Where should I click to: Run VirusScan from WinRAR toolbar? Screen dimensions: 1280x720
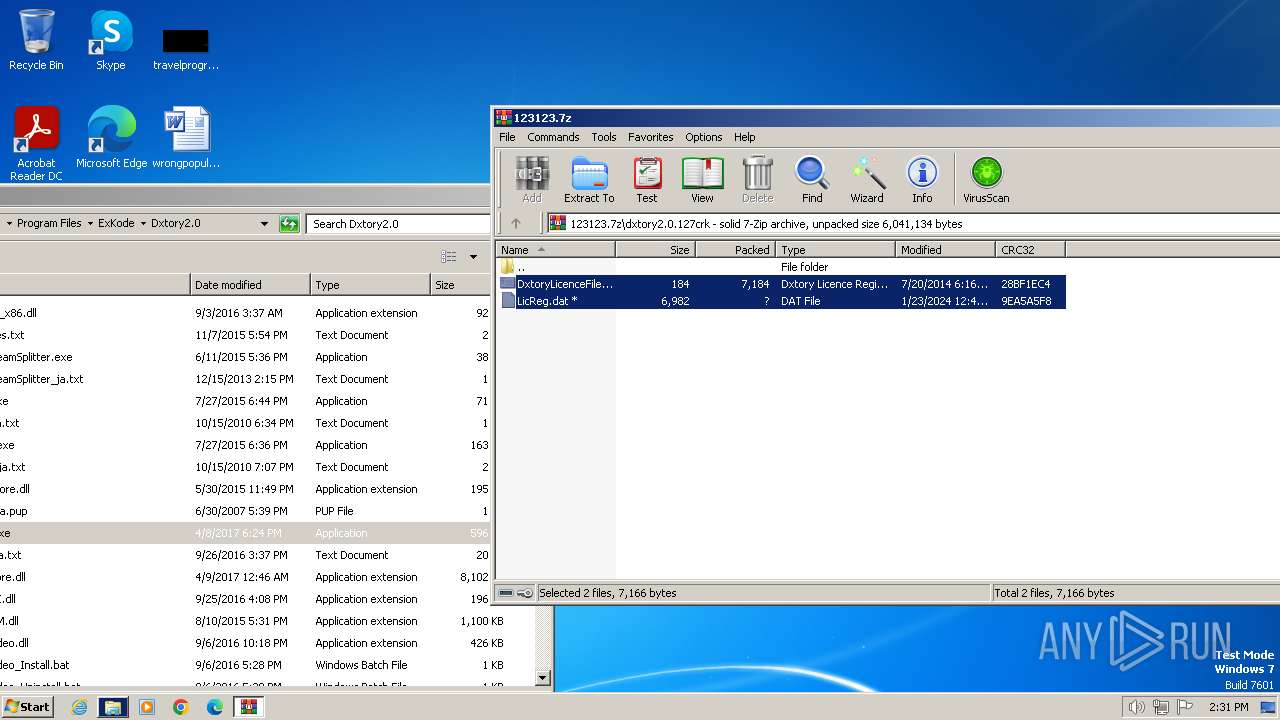[x=986, y=180]
